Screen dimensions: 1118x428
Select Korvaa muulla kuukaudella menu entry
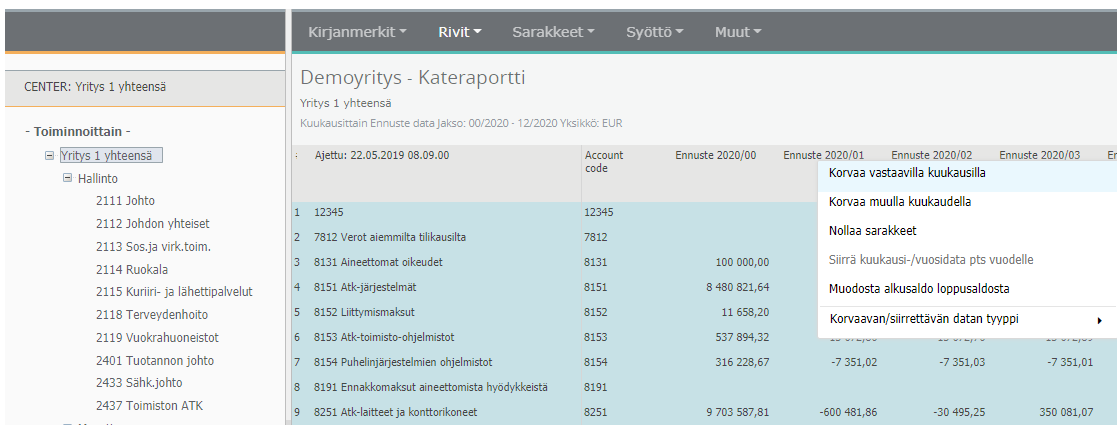pos(900,202)
